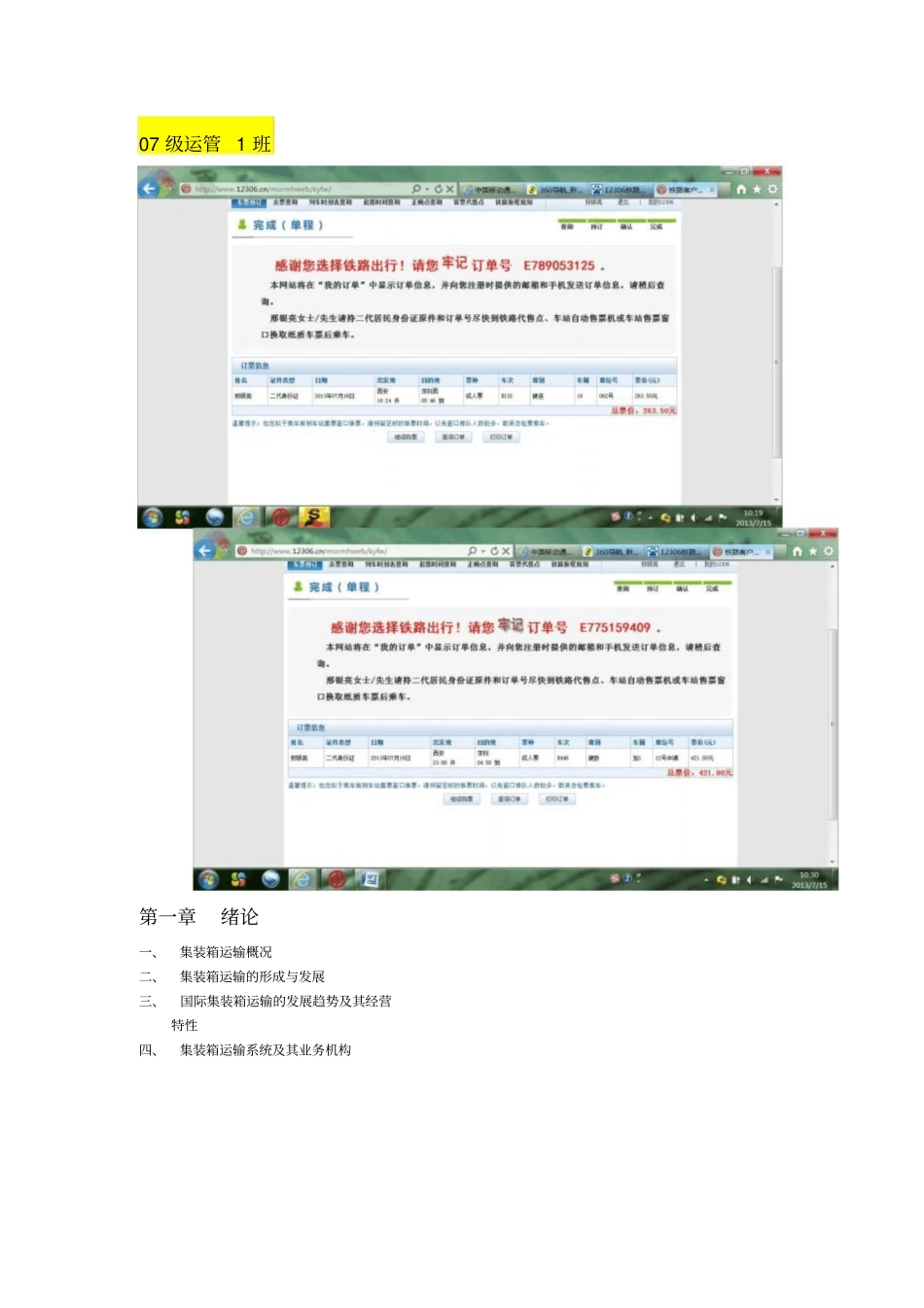Screen dimensions: 924x1308
Task: Click the red round app icon in upper taskbar
Action: tap(280, 517)
